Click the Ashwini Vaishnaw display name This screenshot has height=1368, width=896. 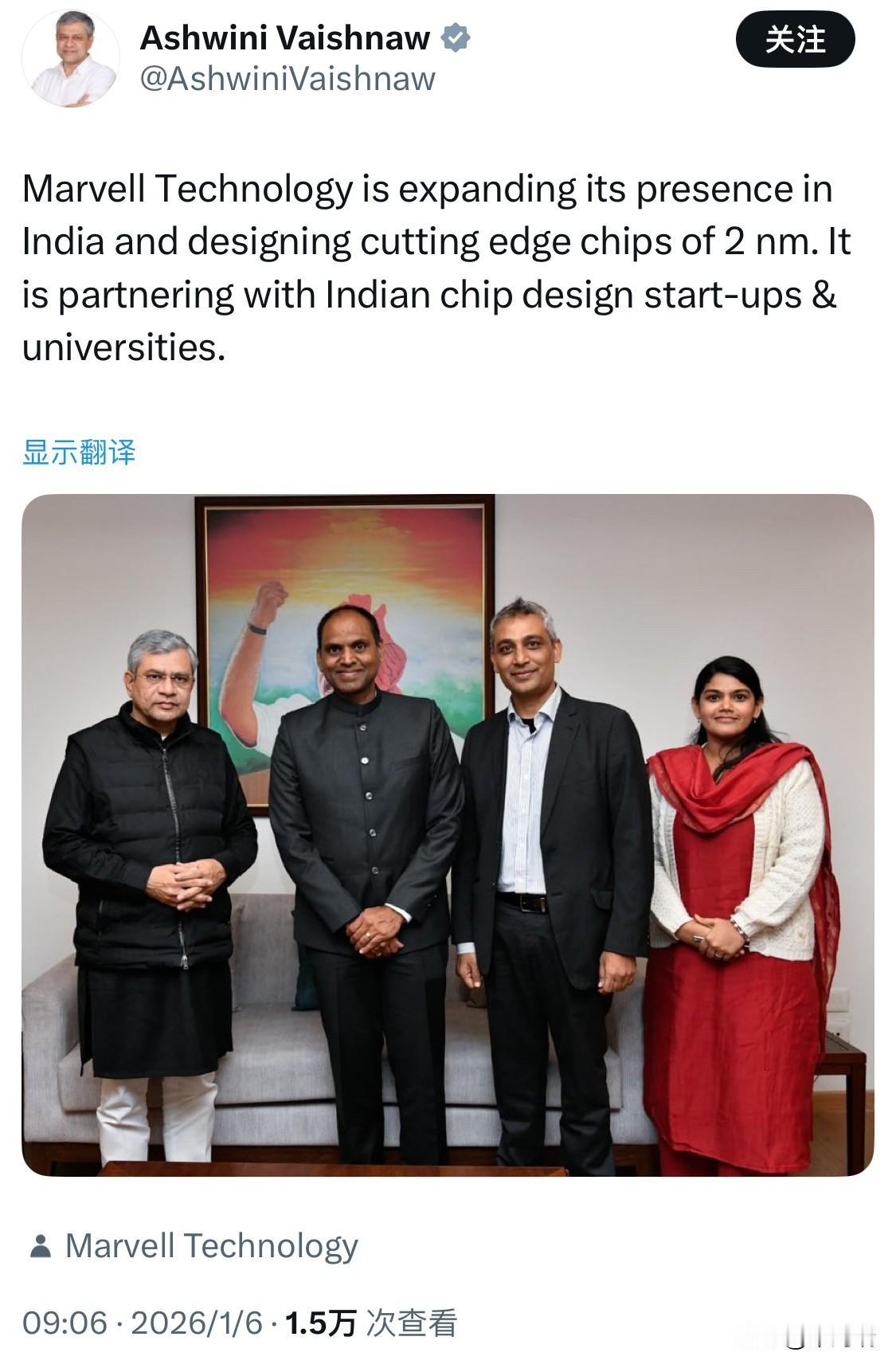[x=285, y=37]
